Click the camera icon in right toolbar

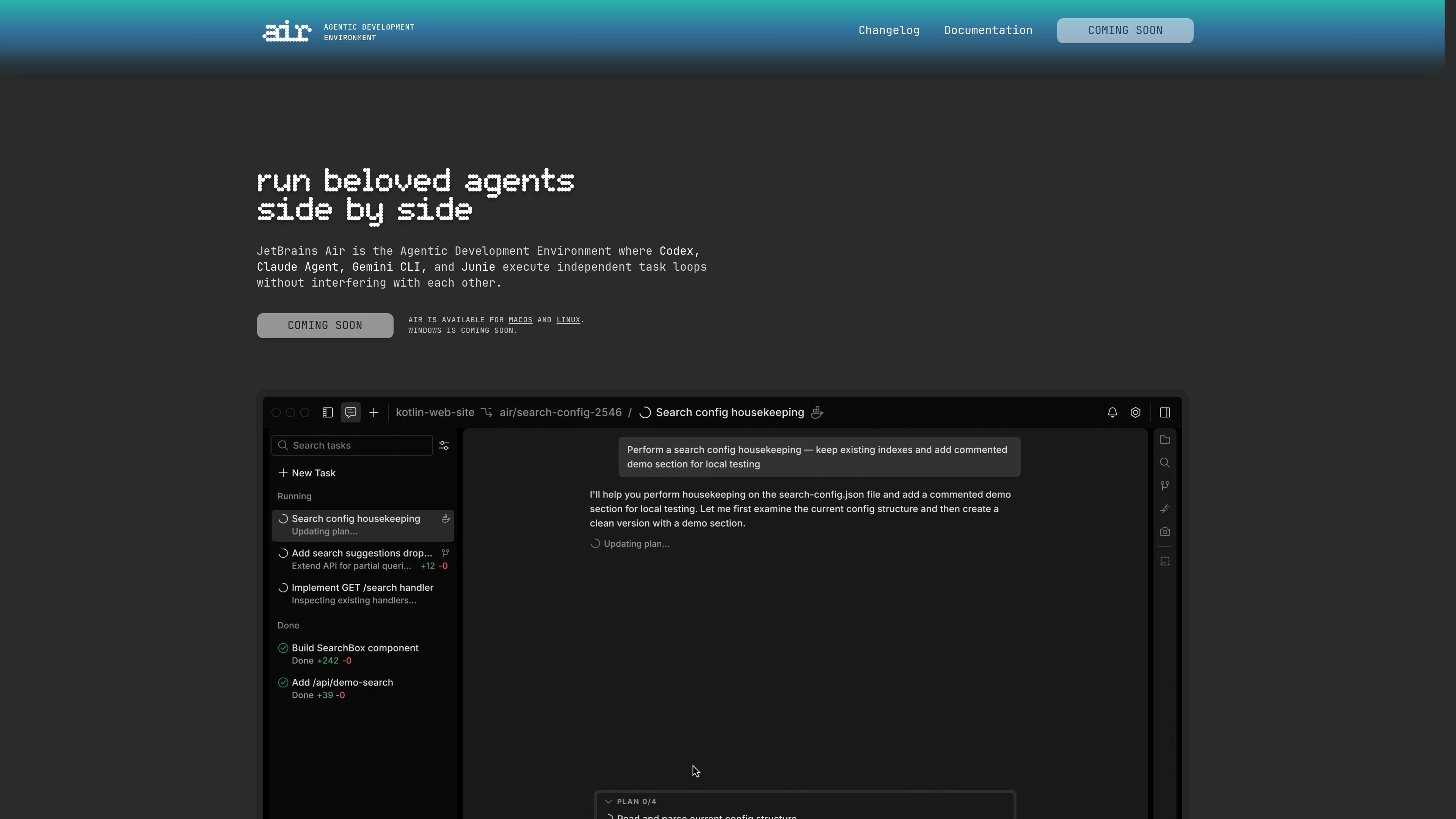coord(1165,532)
